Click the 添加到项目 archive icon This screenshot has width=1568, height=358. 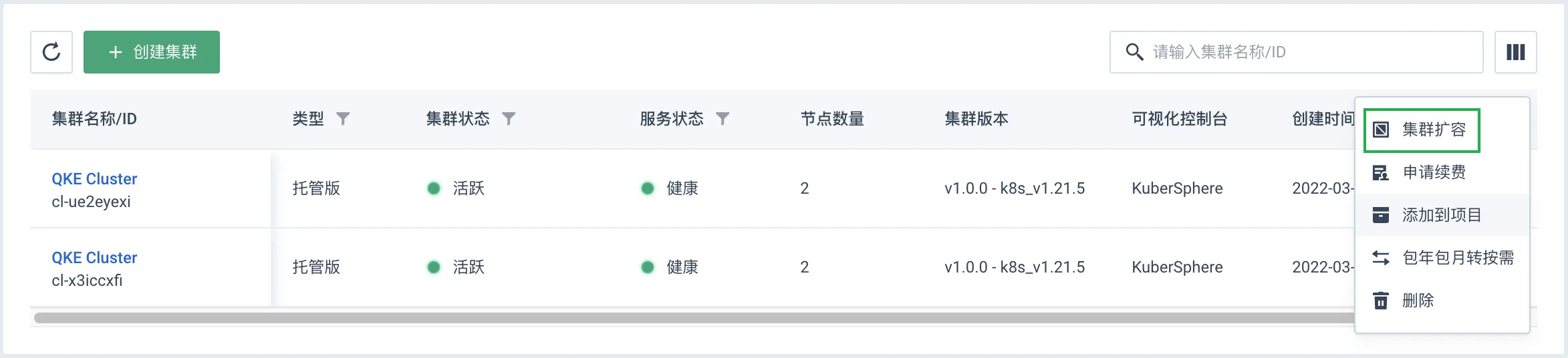click(x=1381, y=215)
